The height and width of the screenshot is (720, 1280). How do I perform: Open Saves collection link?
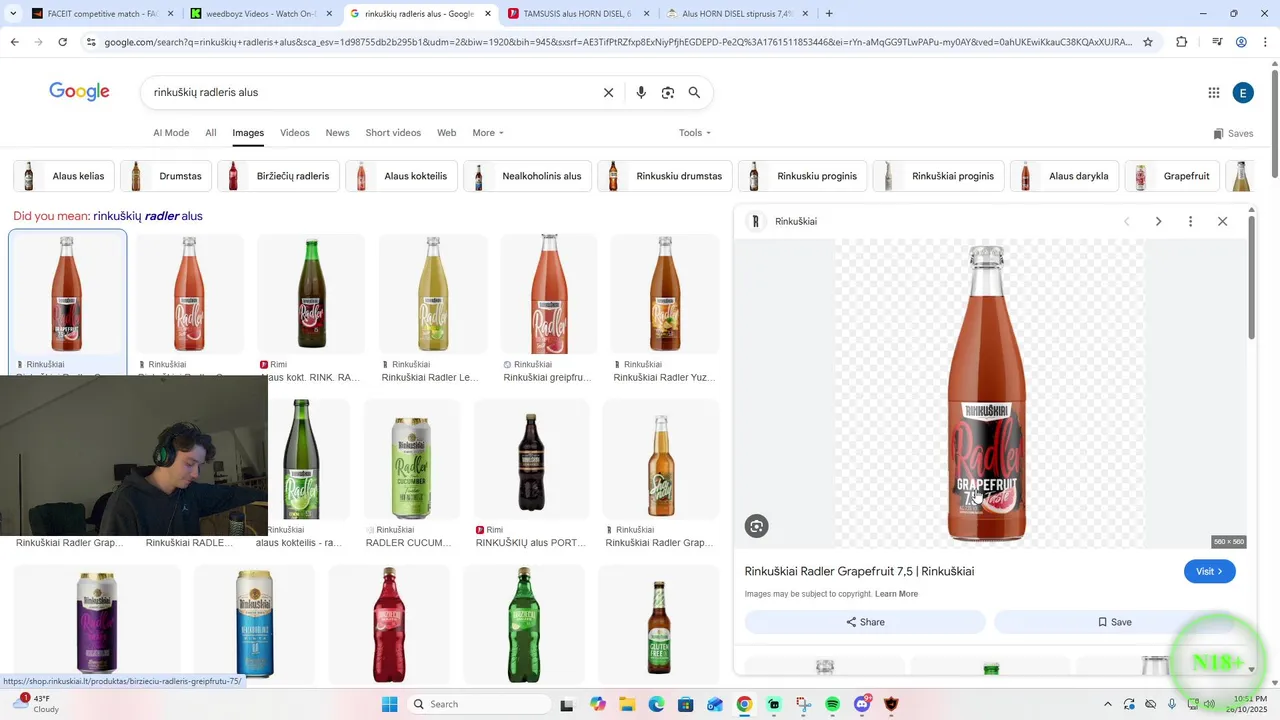pos(1233,133)
